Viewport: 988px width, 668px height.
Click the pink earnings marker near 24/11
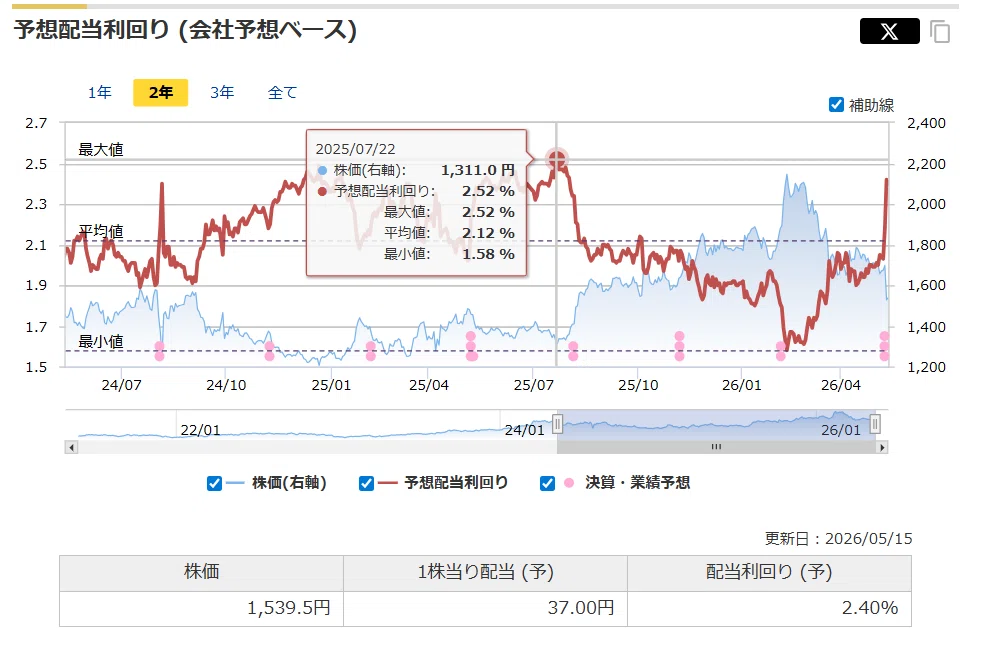[x=270, y=352]
